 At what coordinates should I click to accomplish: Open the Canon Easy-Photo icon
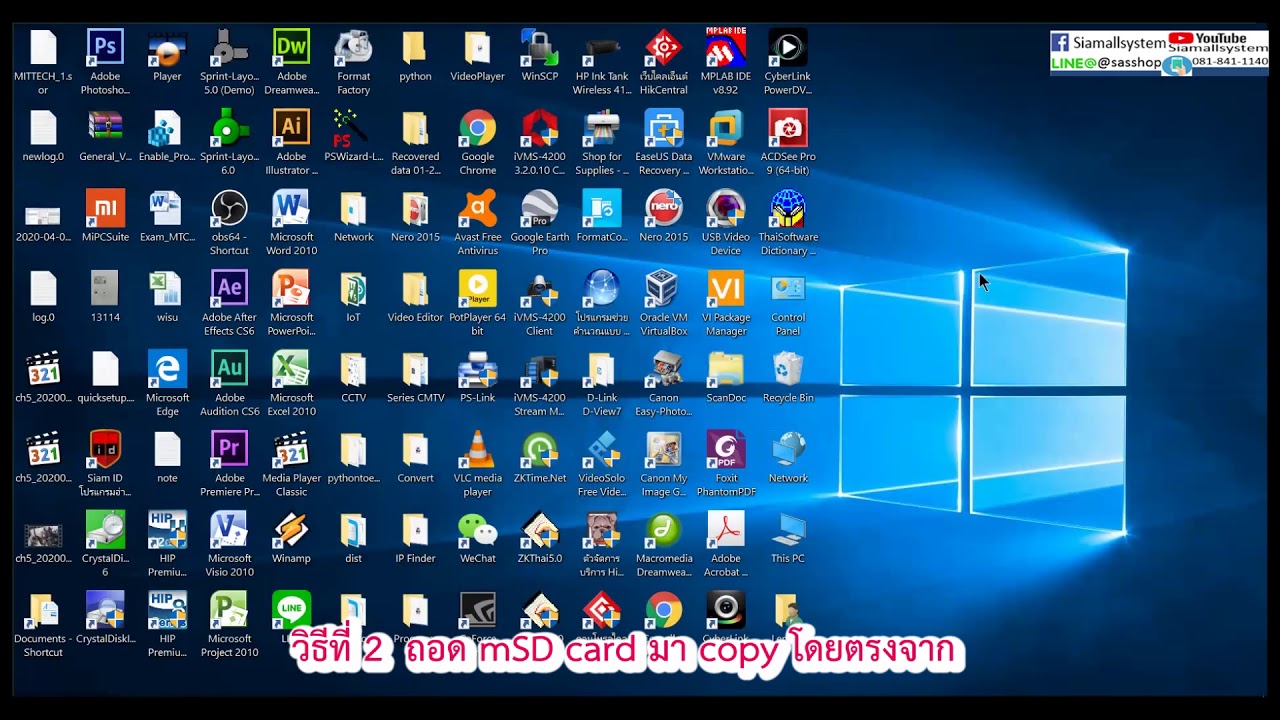point(663,369)
